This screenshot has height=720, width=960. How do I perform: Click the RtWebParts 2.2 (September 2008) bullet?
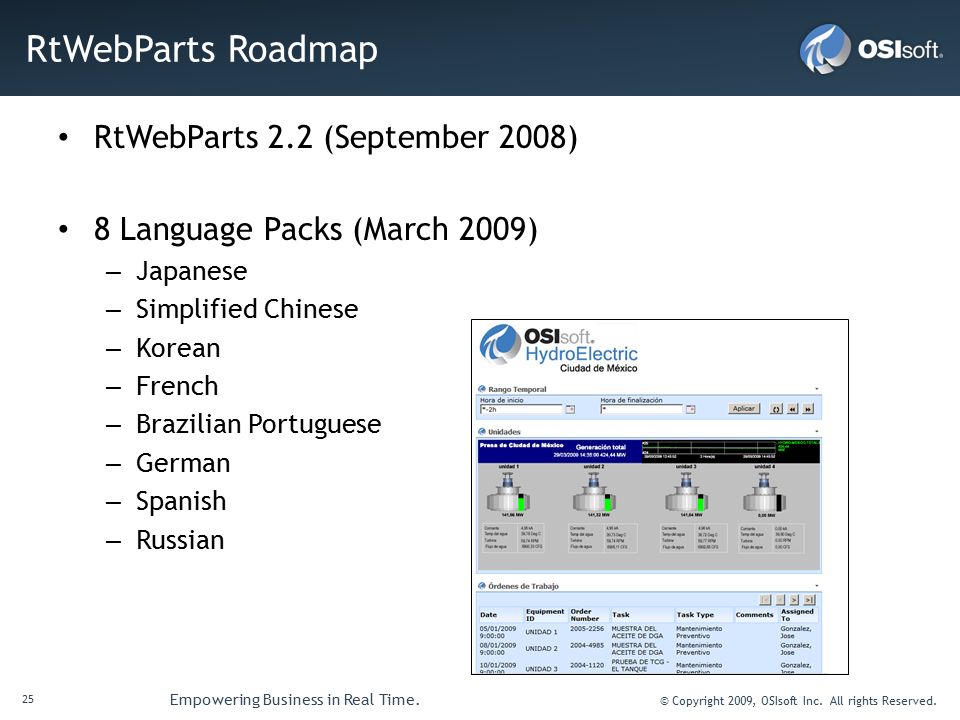click(336, 138)
